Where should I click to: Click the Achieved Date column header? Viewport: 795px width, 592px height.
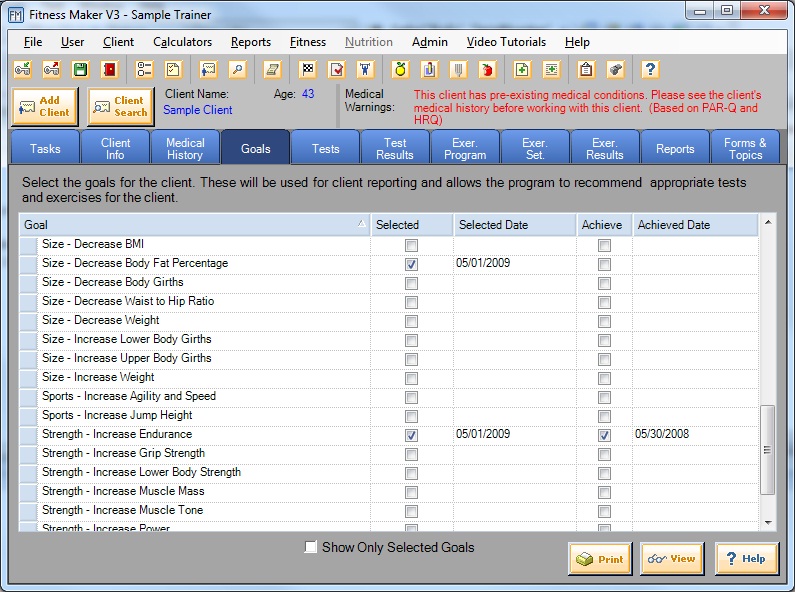coord(695,225)
